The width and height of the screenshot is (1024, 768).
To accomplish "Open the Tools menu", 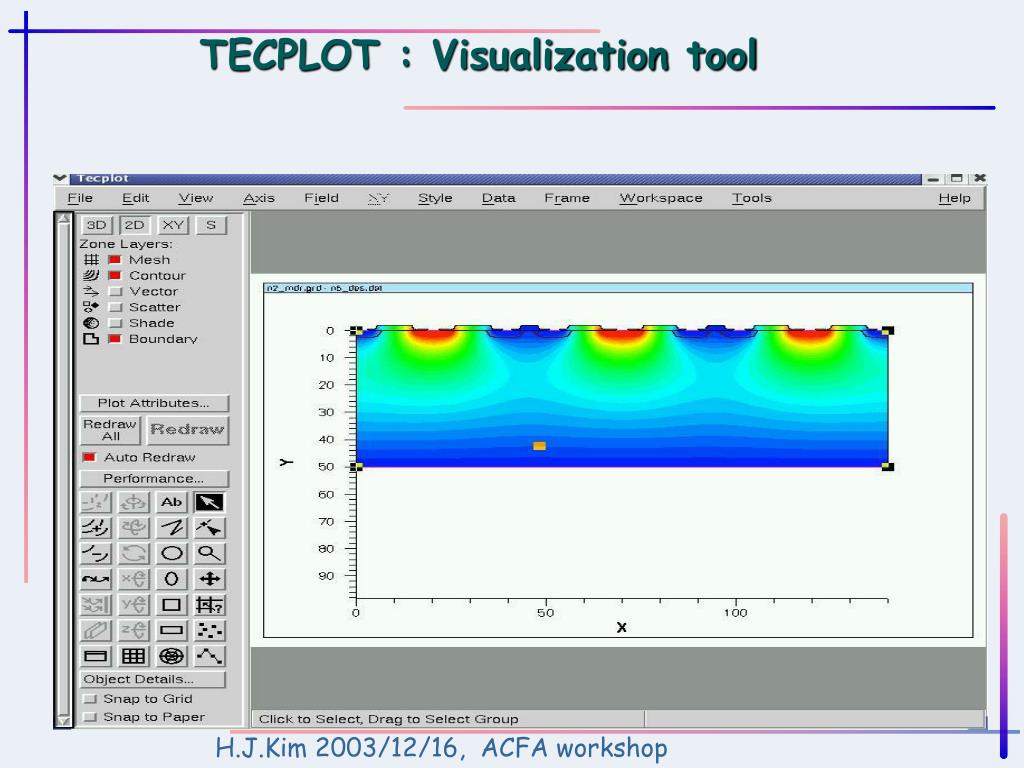I will click(752, 198).
